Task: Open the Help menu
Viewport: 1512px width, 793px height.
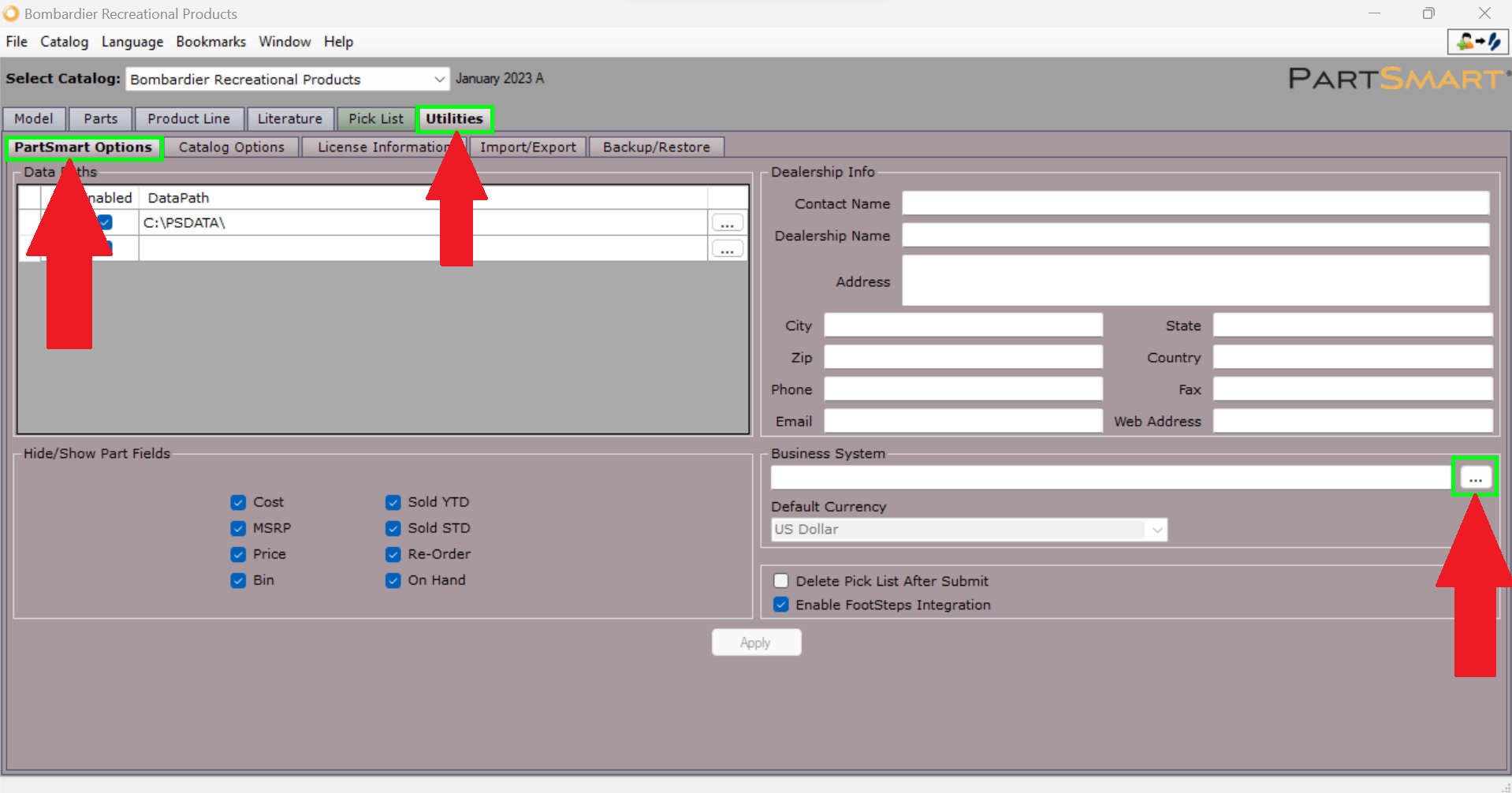Action: tap(338, 42)
